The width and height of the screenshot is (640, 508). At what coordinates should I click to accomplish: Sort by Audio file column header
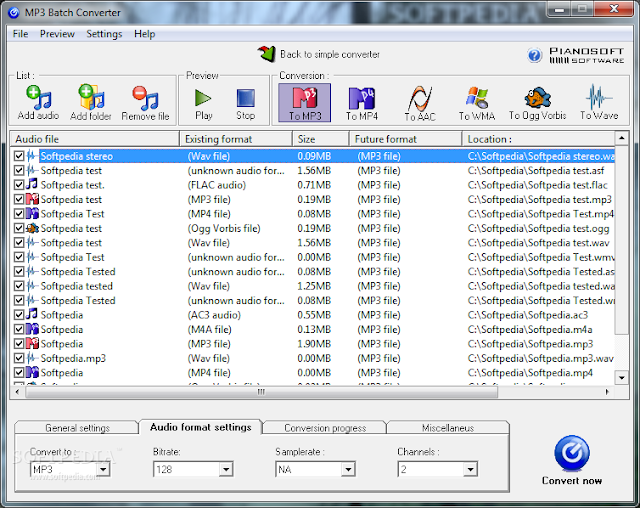coord(95,139)
